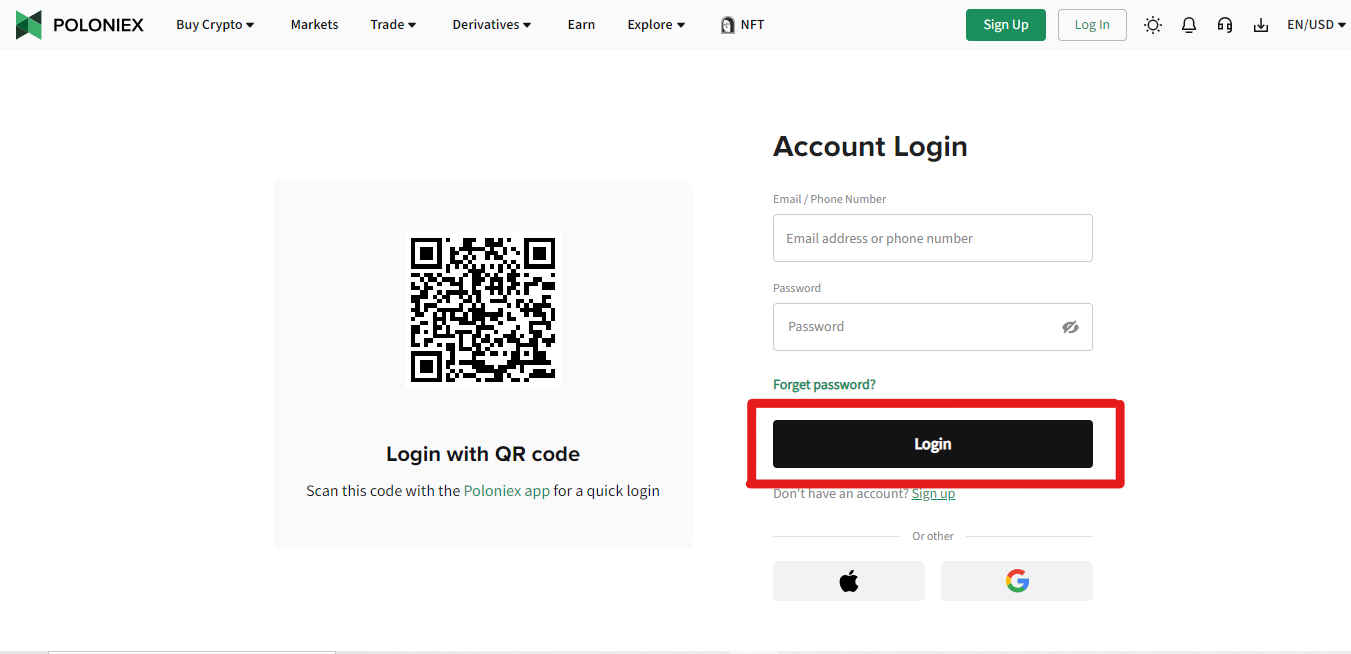Show password using eye icon
The height and width of the screenshot is (654, 1351).
(1070, 327)
